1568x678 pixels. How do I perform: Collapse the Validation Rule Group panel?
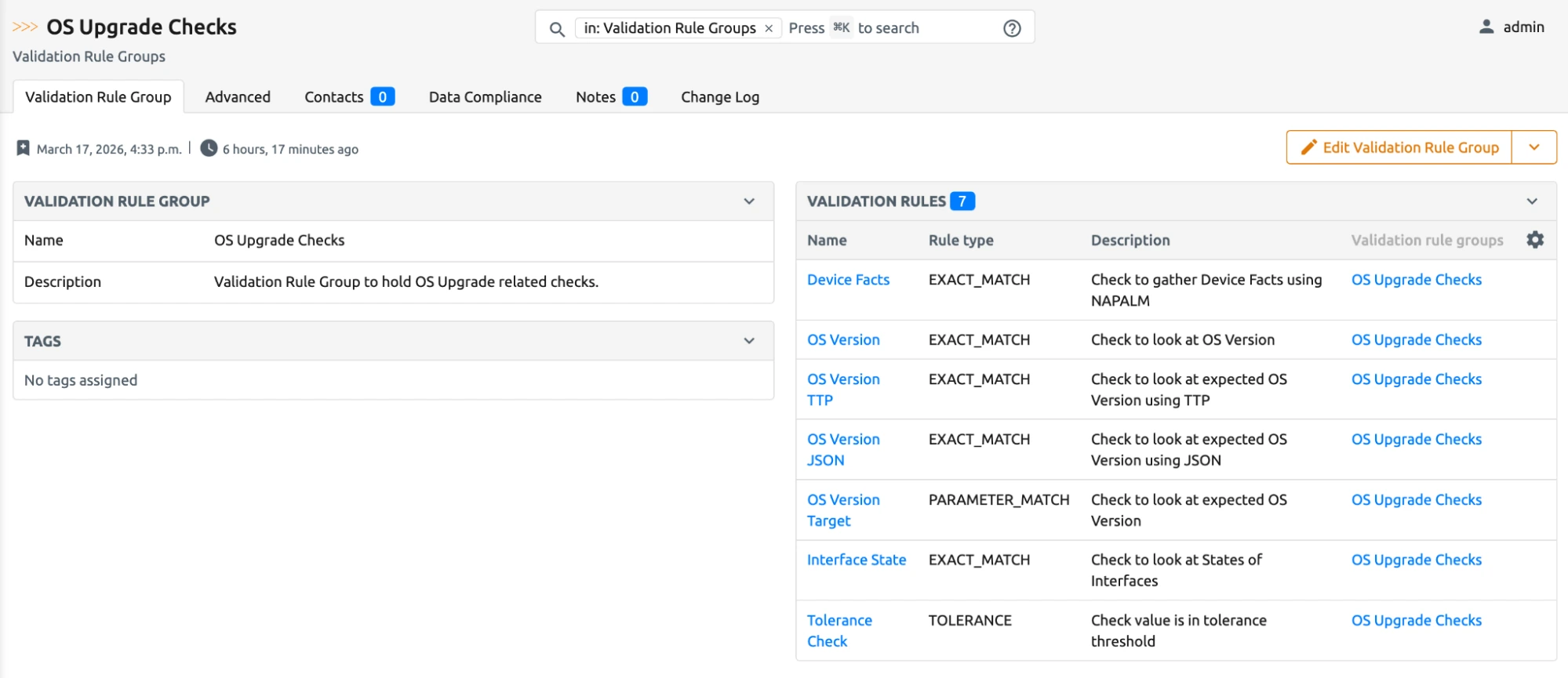(x=749, y=201)
